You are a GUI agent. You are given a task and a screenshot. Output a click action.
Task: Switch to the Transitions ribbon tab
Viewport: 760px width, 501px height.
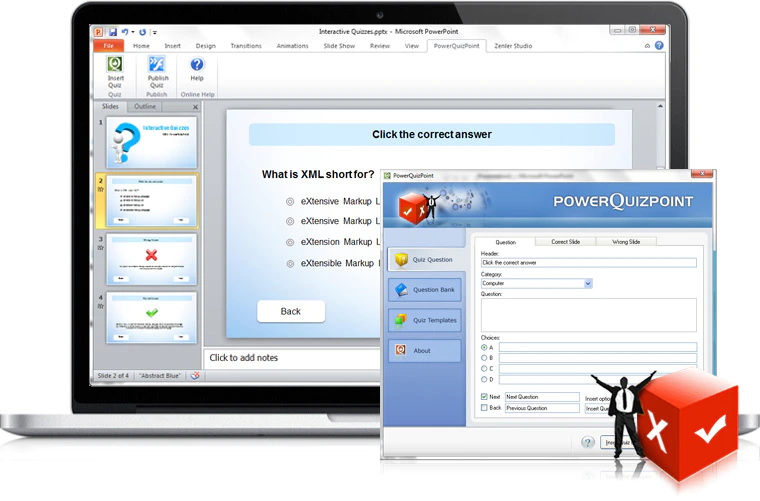coord(246,46)
